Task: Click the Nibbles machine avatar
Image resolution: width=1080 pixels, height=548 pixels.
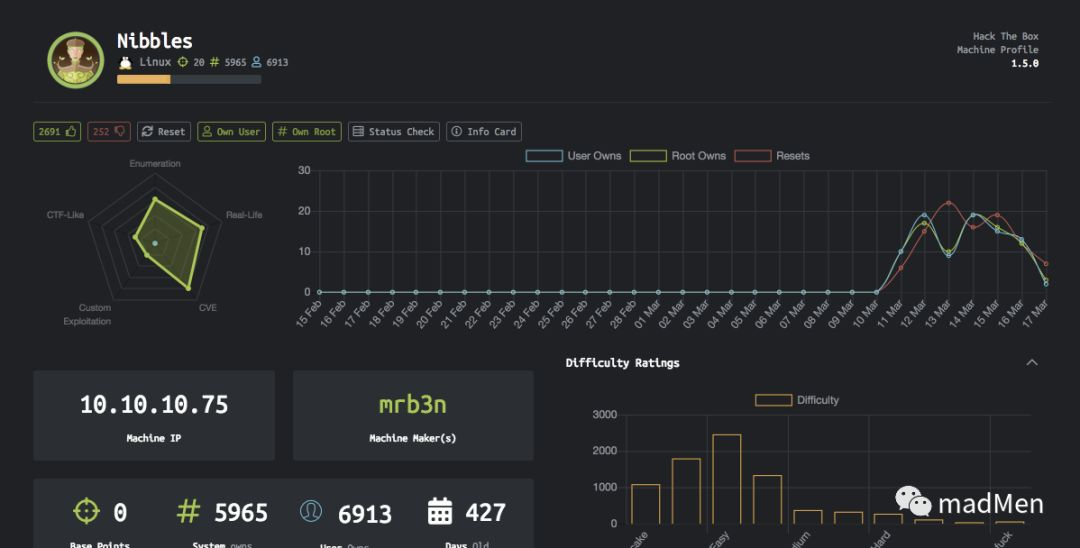Action: pos(76,60)
